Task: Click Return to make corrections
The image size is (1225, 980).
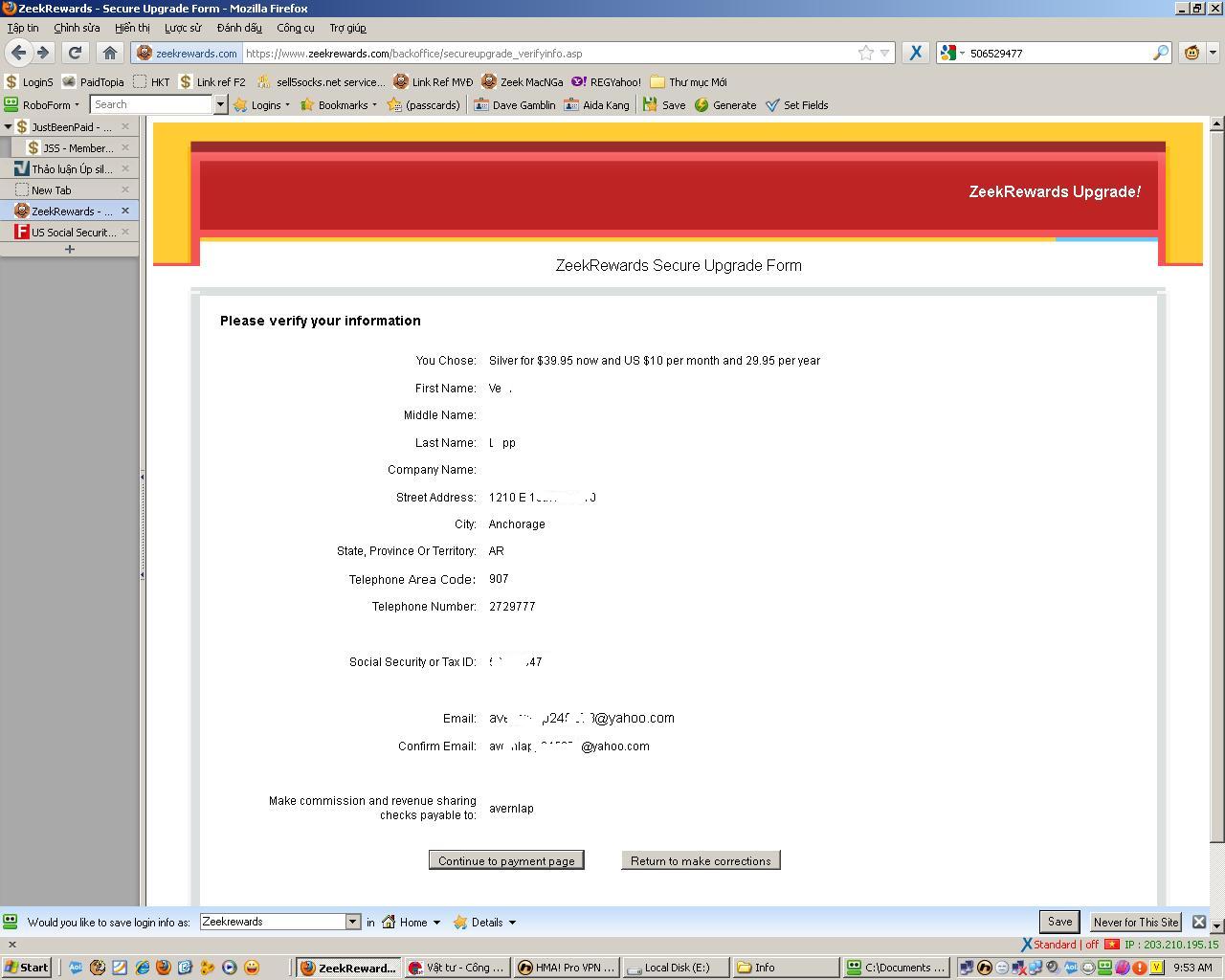Action: 701,860
